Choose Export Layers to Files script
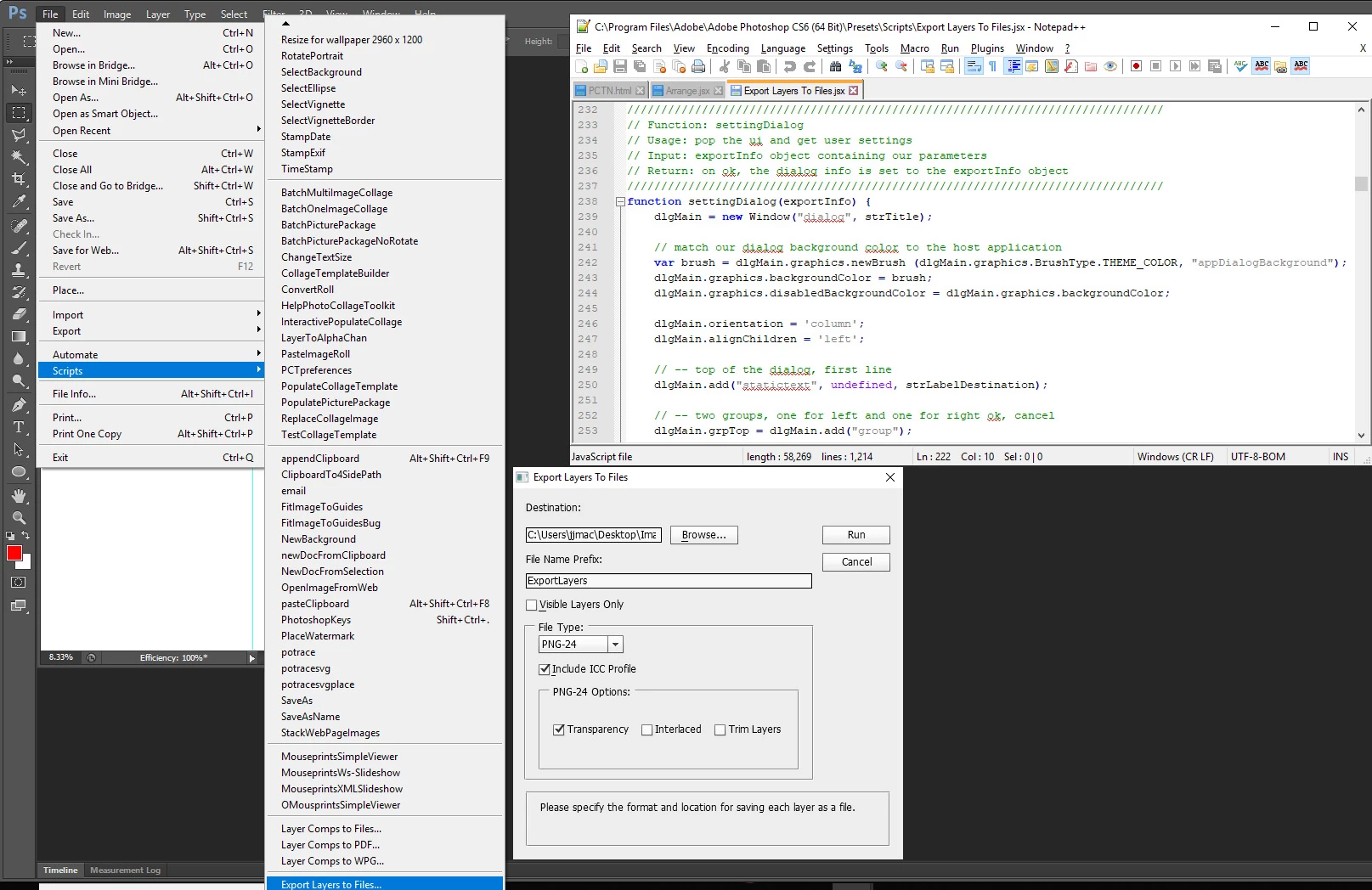This screenshot has height=890, width=1372. tap(385, 884)
